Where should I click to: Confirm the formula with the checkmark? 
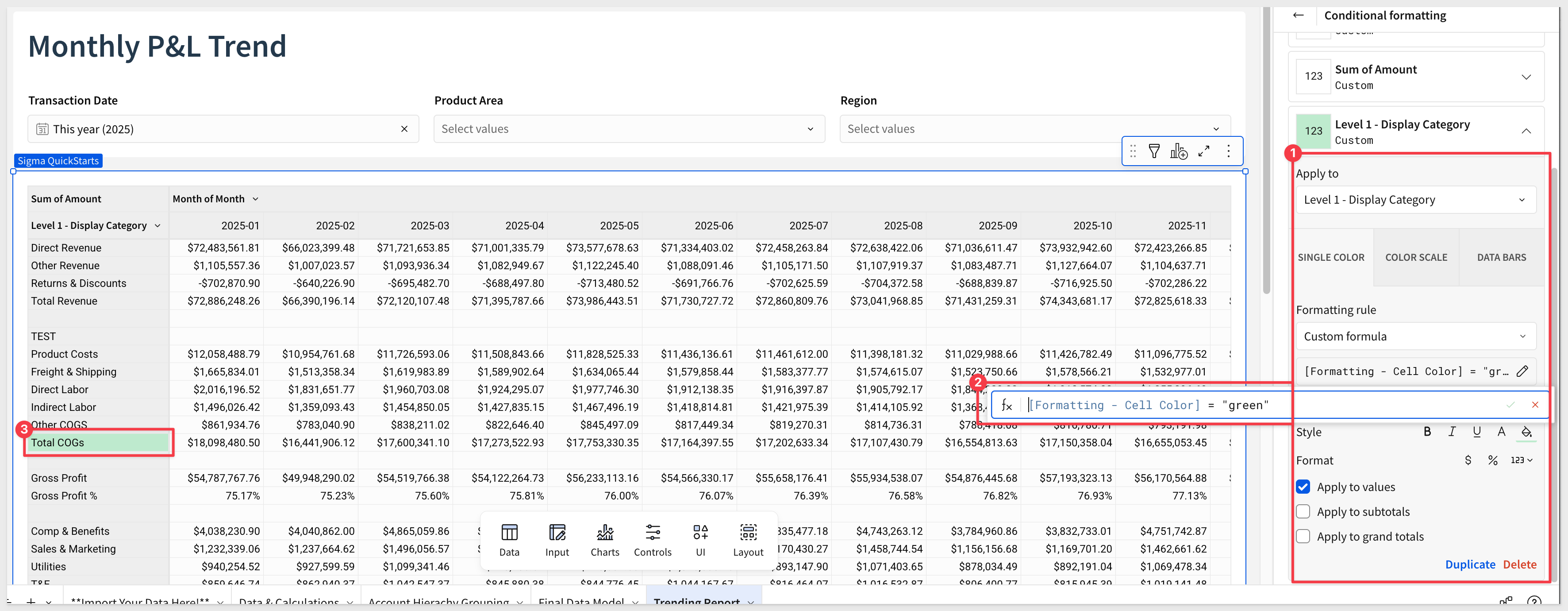point(1511,405)
